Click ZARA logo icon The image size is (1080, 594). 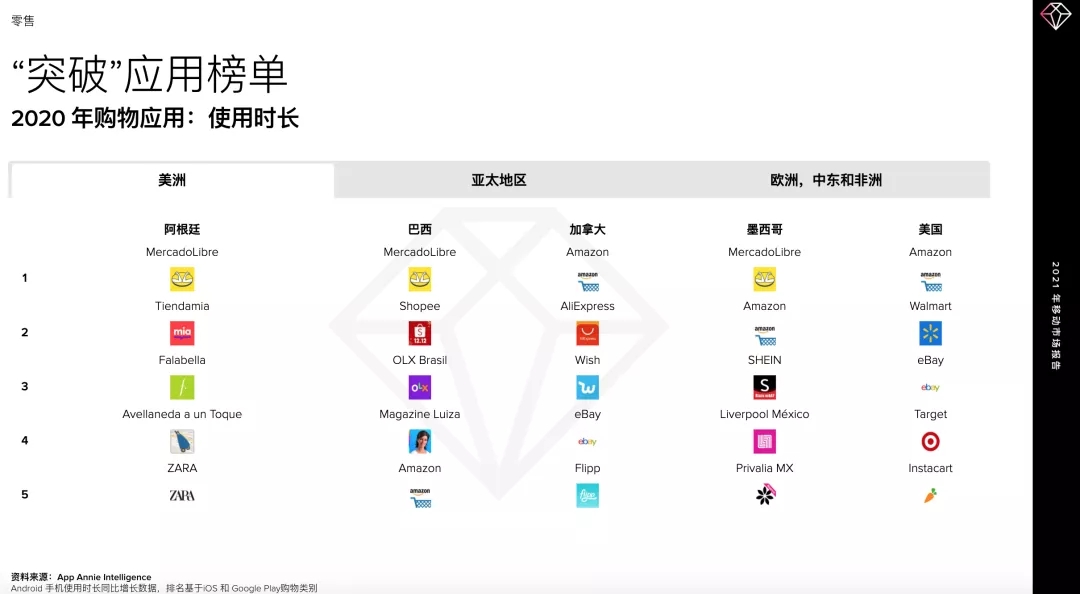click(182, 495)
